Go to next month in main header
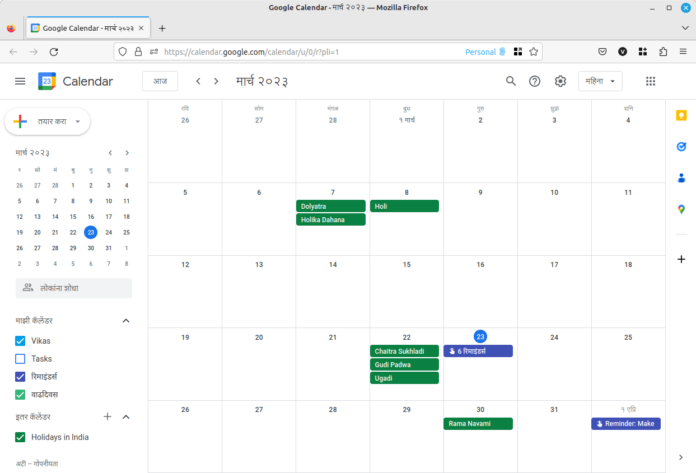This screenshot has width=696, height=473. click(x=216, y=81)
